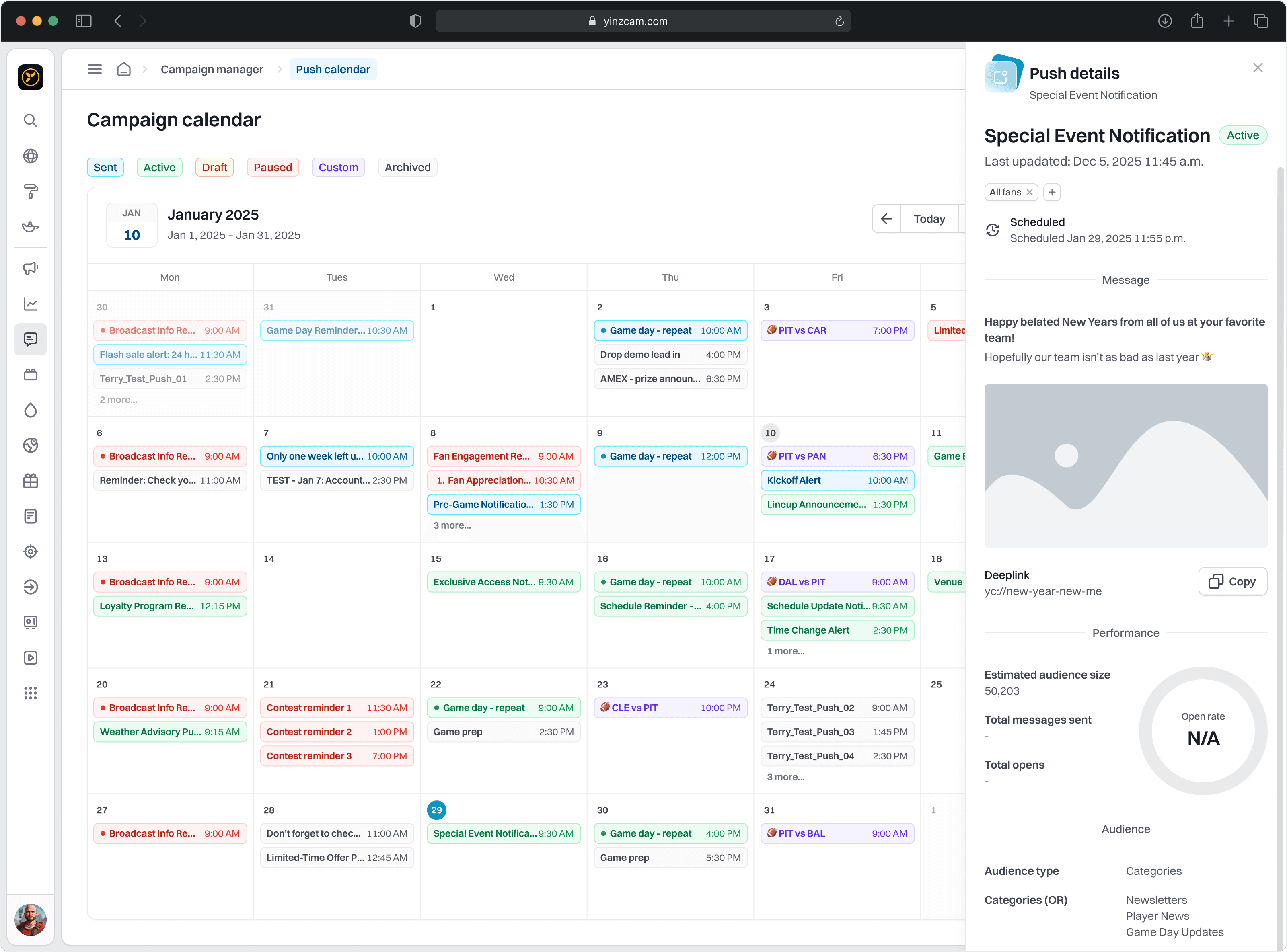Remove the All fans tag

tap(1029, 193)
